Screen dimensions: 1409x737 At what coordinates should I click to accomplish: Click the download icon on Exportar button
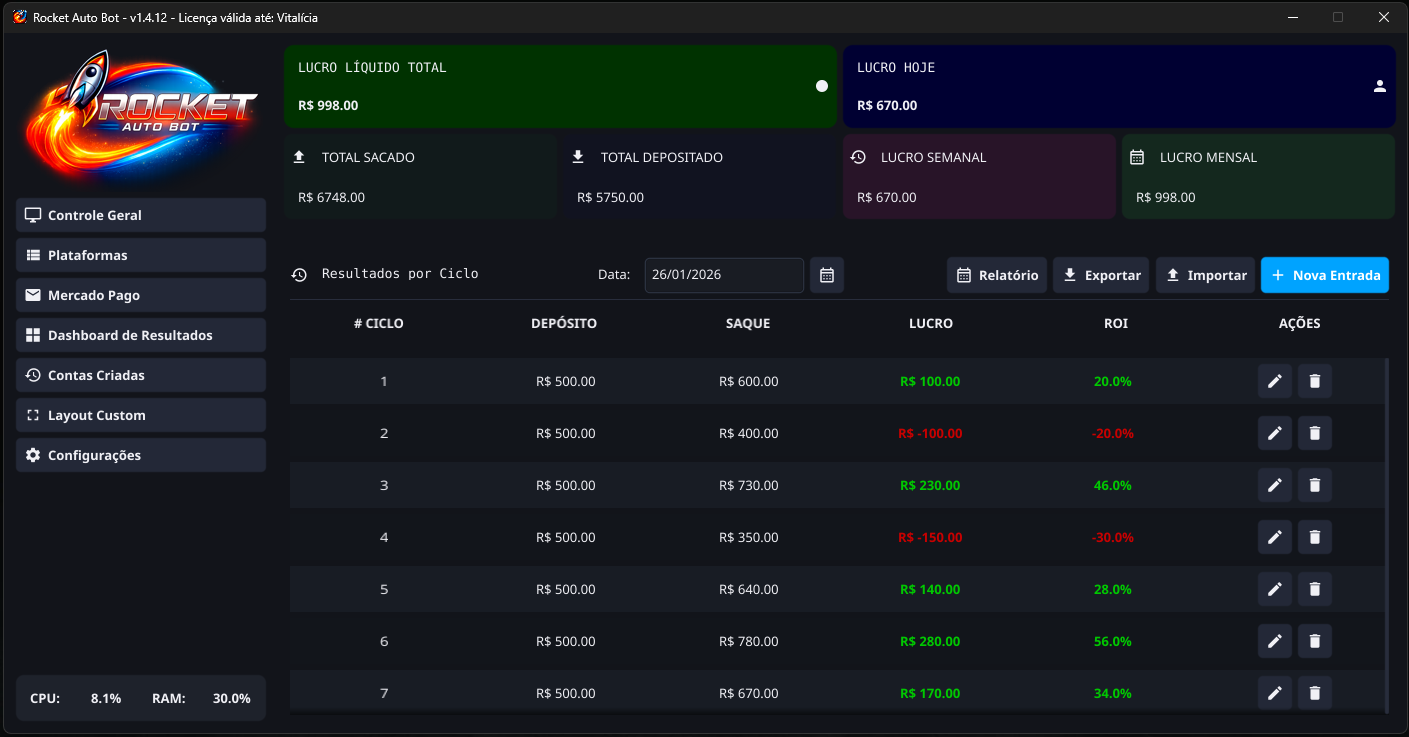click(x=1069, y=275)
